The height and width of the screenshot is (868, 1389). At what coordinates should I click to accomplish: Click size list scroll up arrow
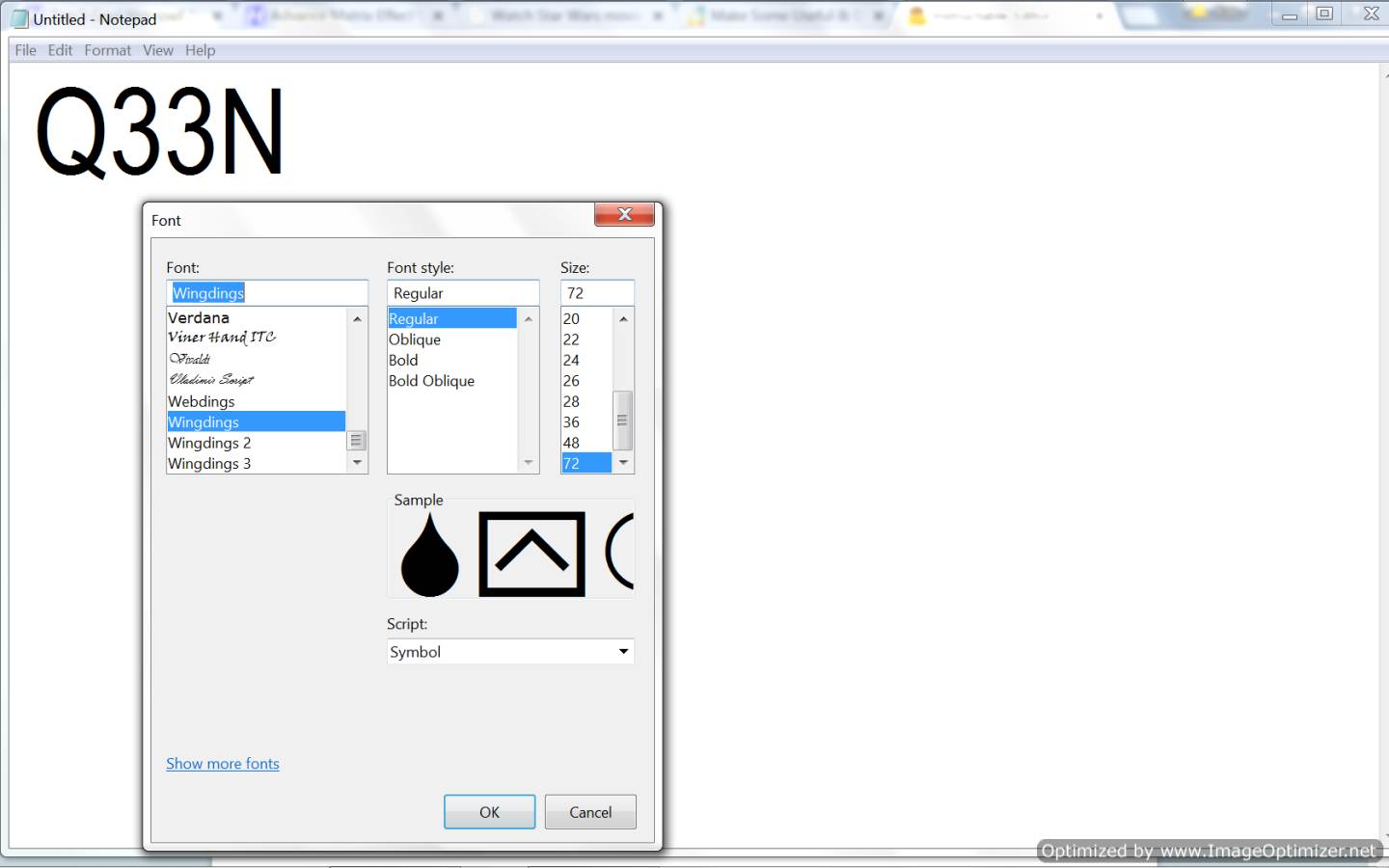click(x=623, y=318)
